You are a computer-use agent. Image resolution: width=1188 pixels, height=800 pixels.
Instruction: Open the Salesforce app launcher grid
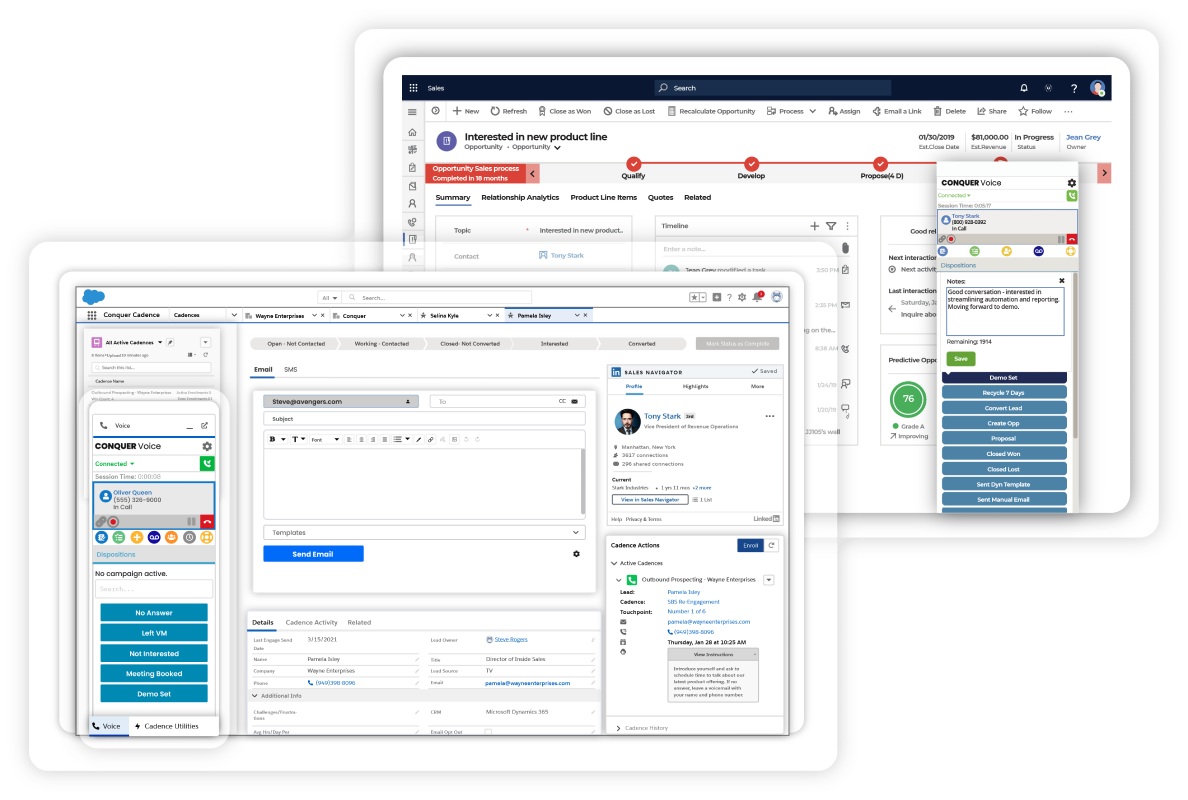(92, 315)
